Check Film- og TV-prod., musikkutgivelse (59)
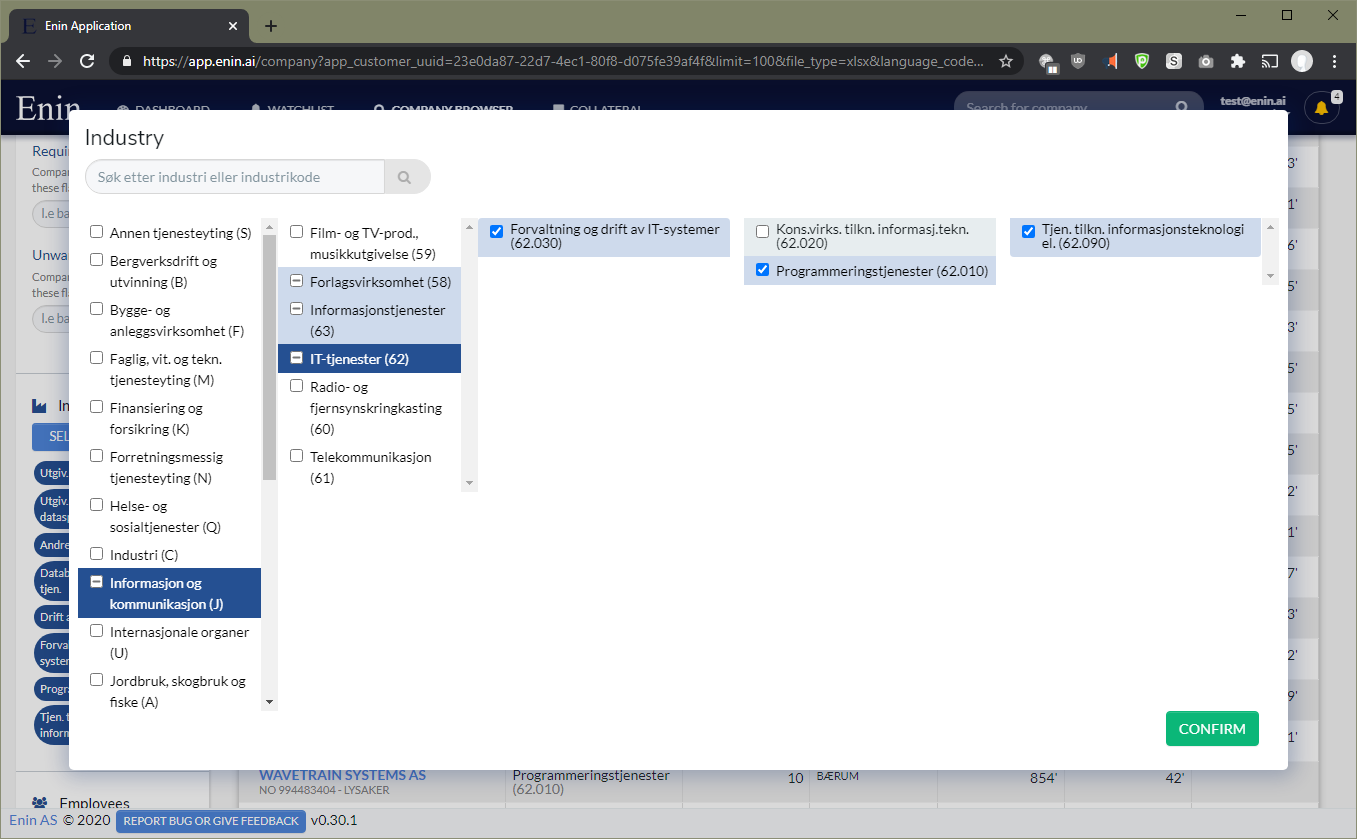The image size is (1357, 839). [297, 232]
